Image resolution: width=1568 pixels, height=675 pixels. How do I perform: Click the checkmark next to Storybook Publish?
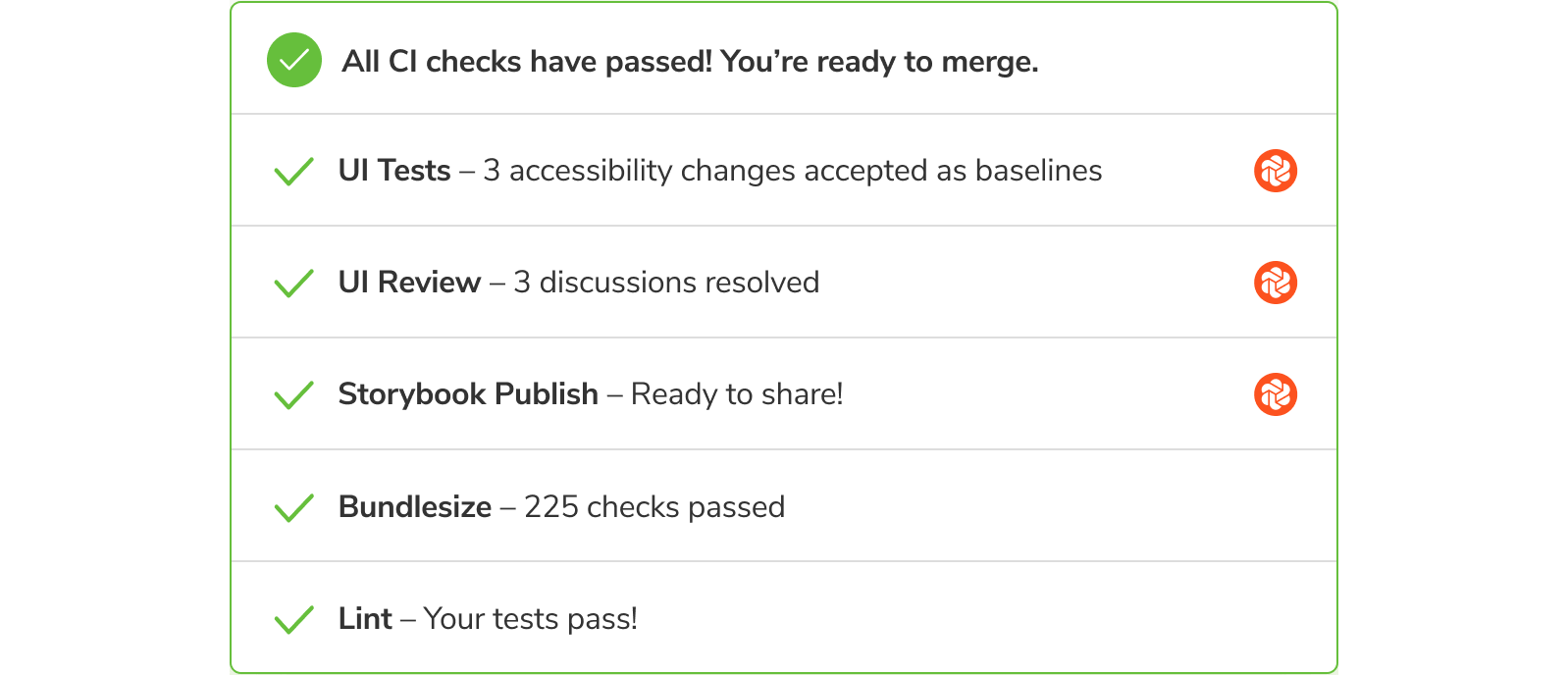coord(293,393)
